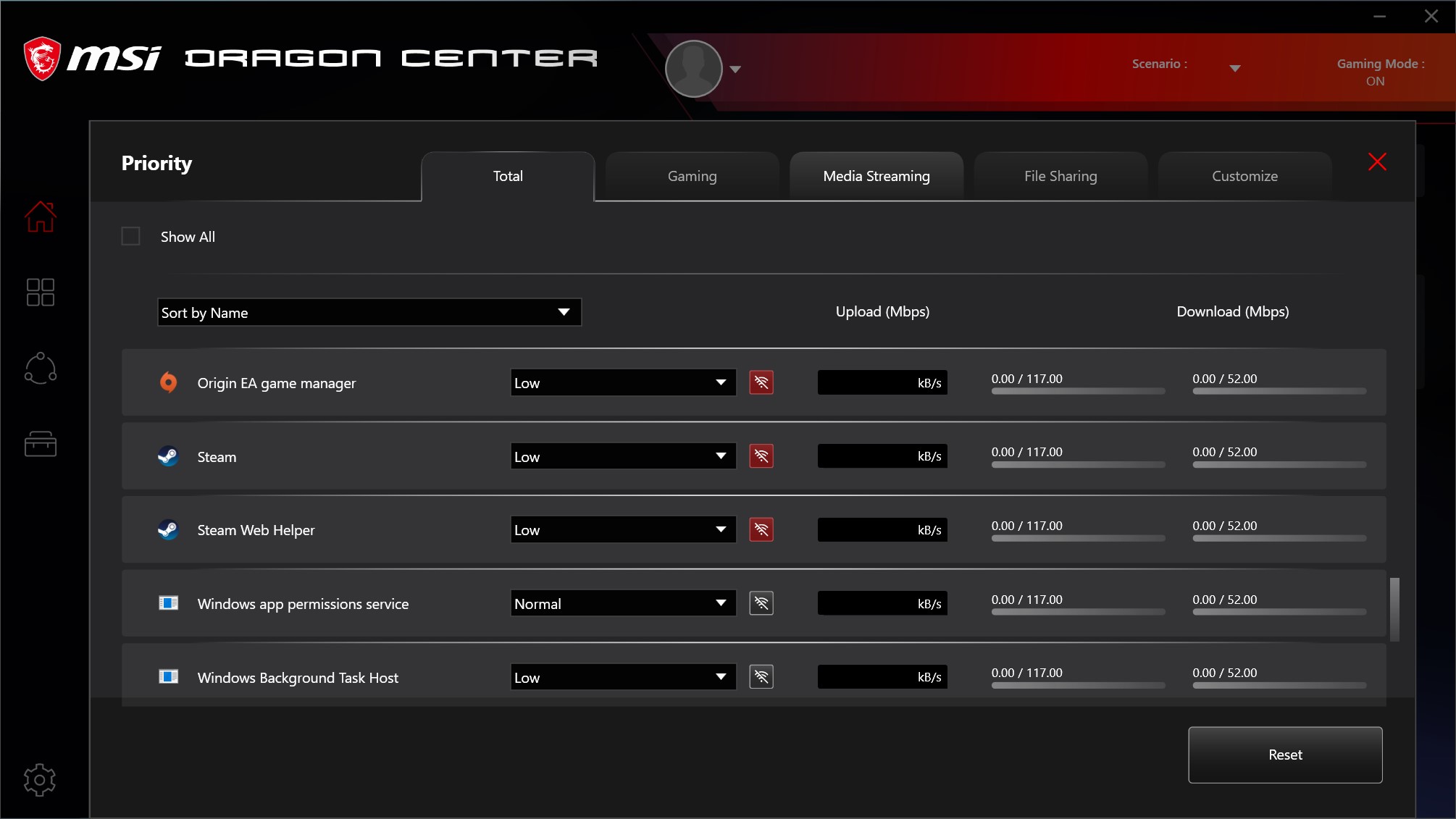Close the Priority panel with red X
Image resolution: width=1456 pixels, height=819 pixels.
coord(1377,161)
